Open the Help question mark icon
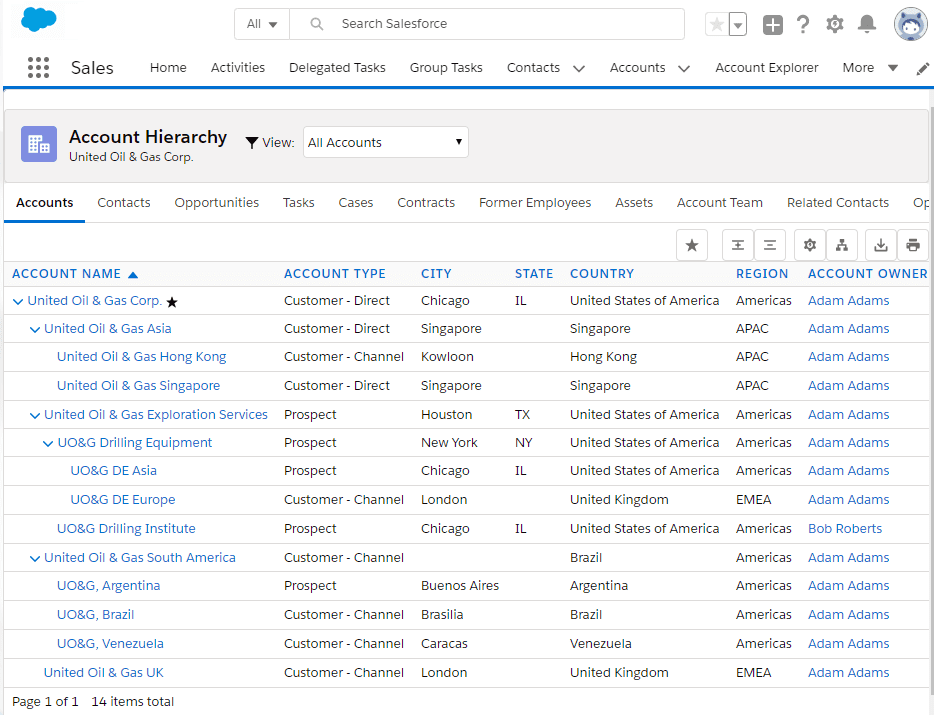Screen dimensions: 934x715 coord(803,24)
